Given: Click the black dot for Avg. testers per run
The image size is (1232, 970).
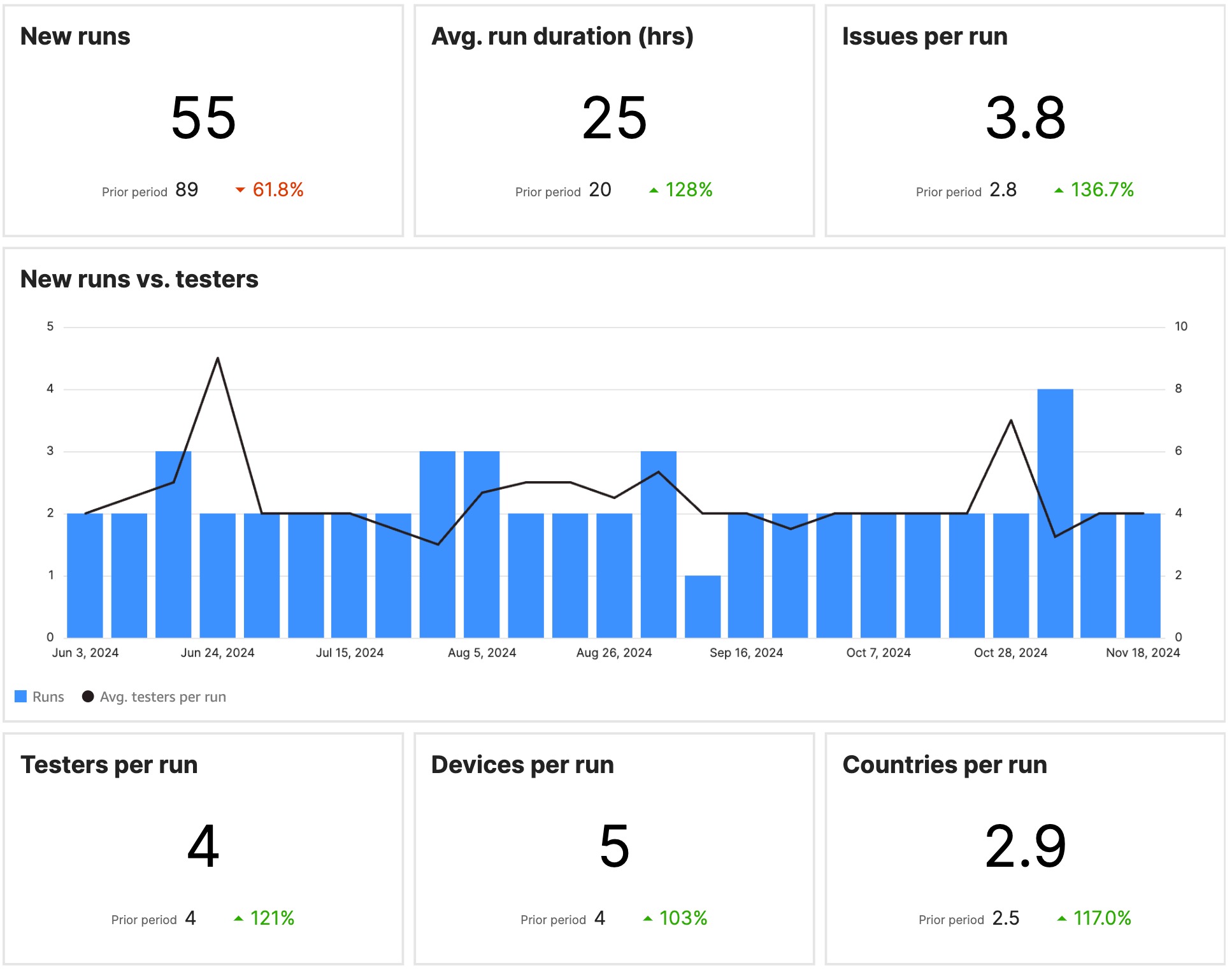Looking at the screenshot, I should click(x=88, y=696).
